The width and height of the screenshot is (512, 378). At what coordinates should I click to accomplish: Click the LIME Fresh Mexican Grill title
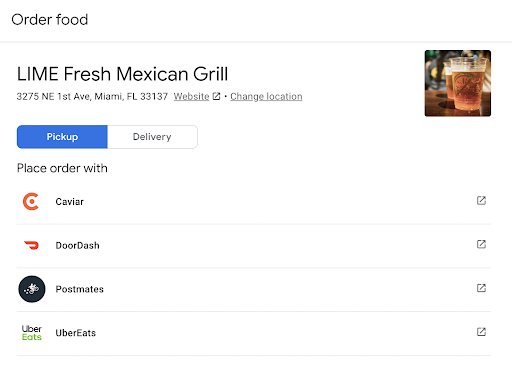coord(122,74)
